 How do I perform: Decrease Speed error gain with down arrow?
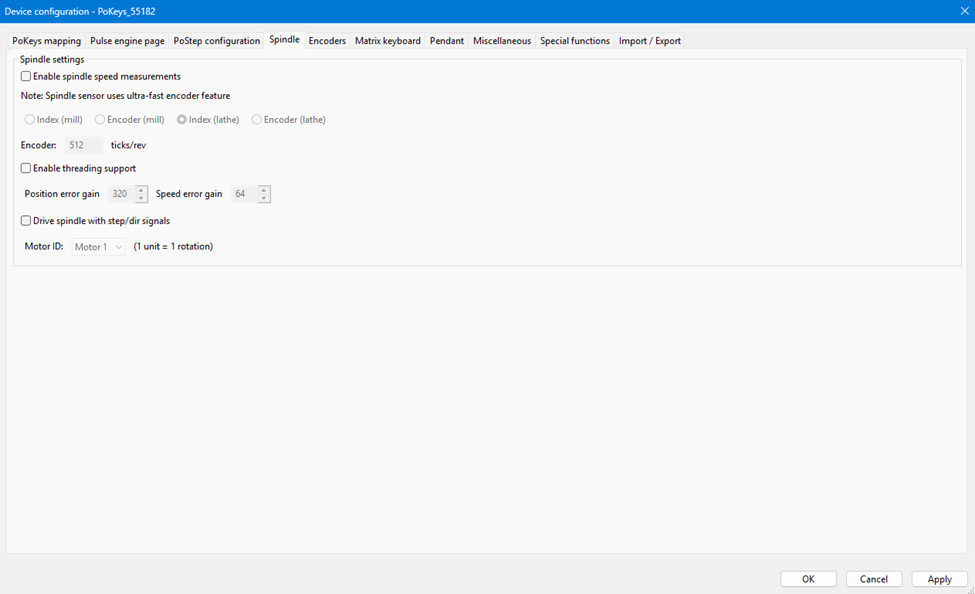click(x=264, y=198)
